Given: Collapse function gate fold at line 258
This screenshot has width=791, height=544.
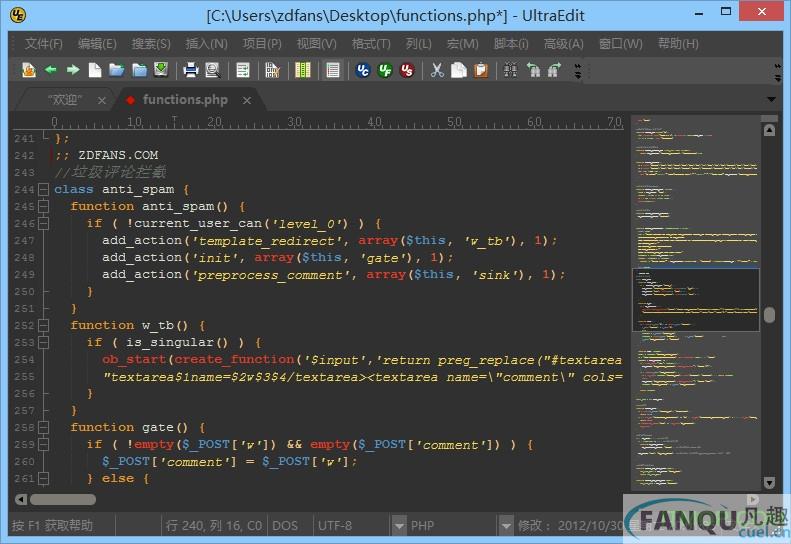Looking at the screenshot, I should [43, 427].
